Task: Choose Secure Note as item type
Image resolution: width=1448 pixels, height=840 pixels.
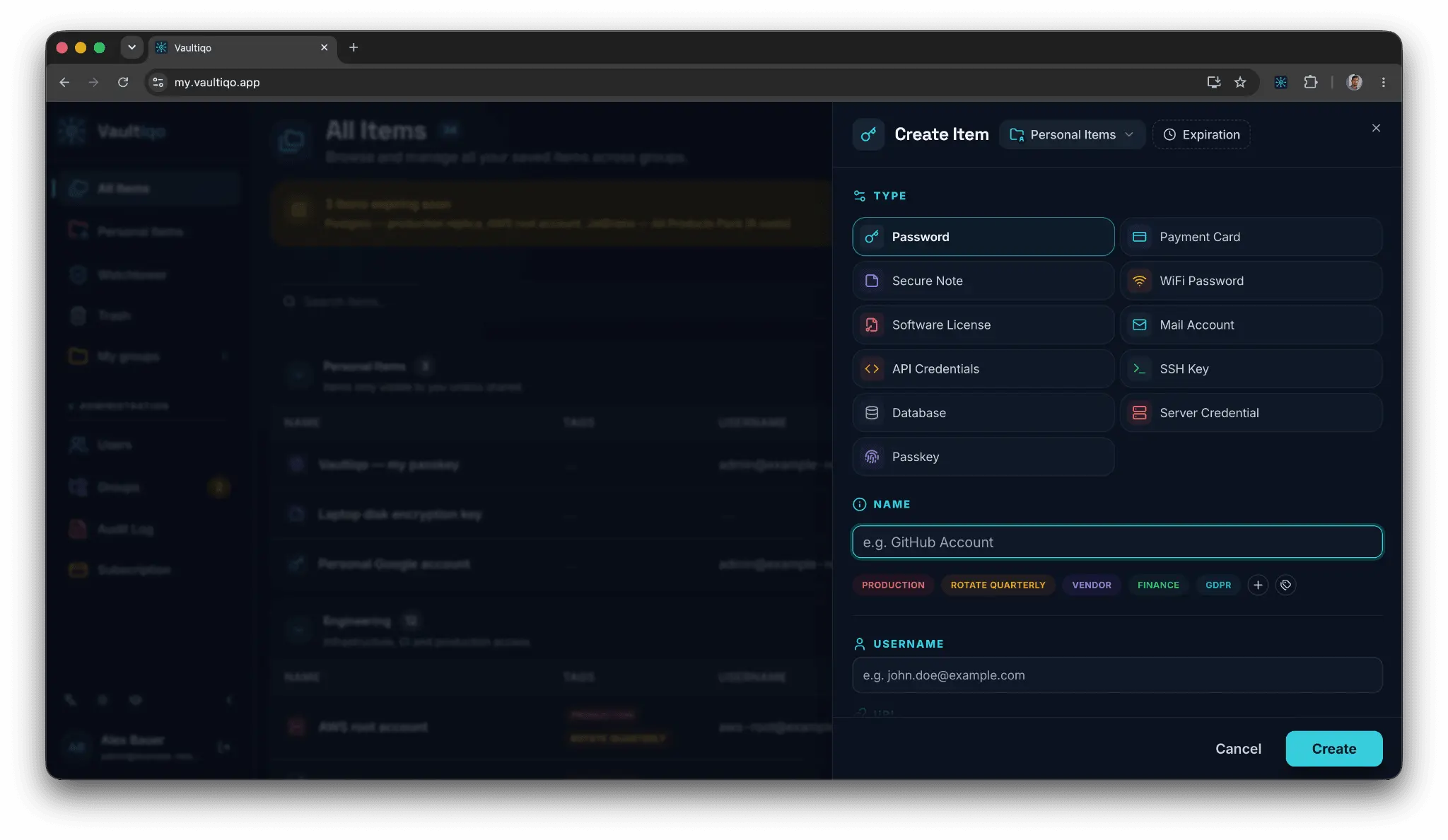Action: coord(983,281)
